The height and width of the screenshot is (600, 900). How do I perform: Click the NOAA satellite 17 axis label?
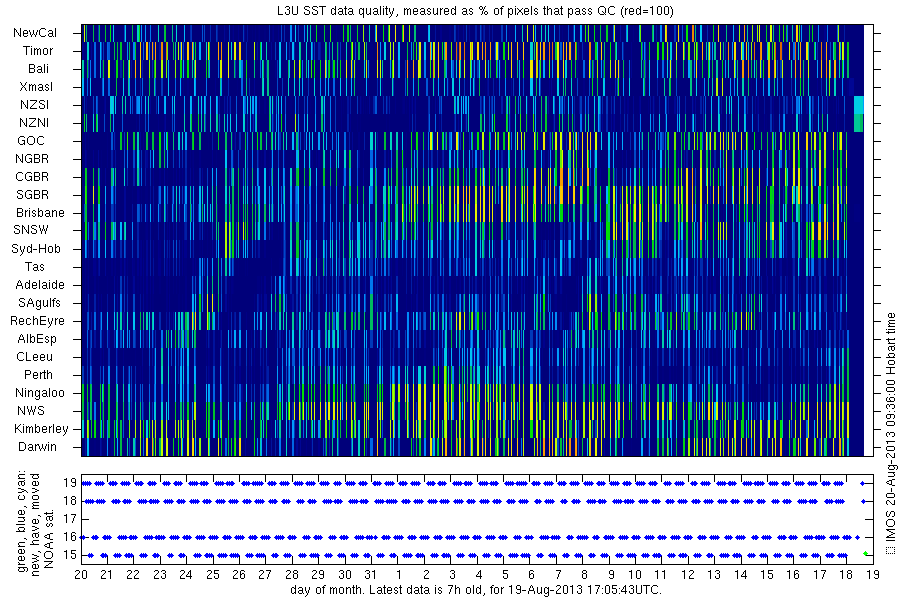(70, 519)
